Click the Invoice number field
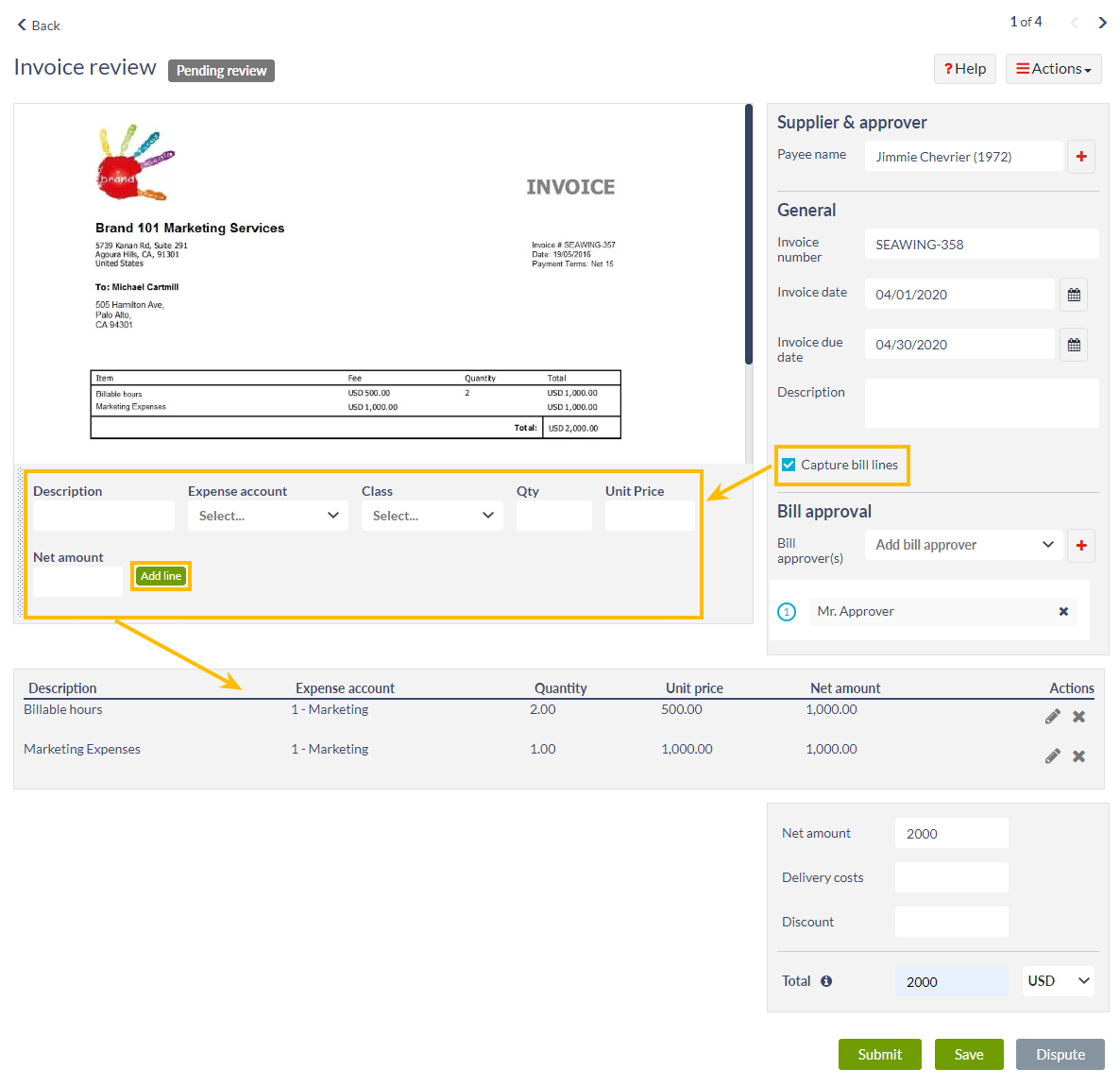The width and height of the screenshot is (1120, 1086). coord(981,245)
